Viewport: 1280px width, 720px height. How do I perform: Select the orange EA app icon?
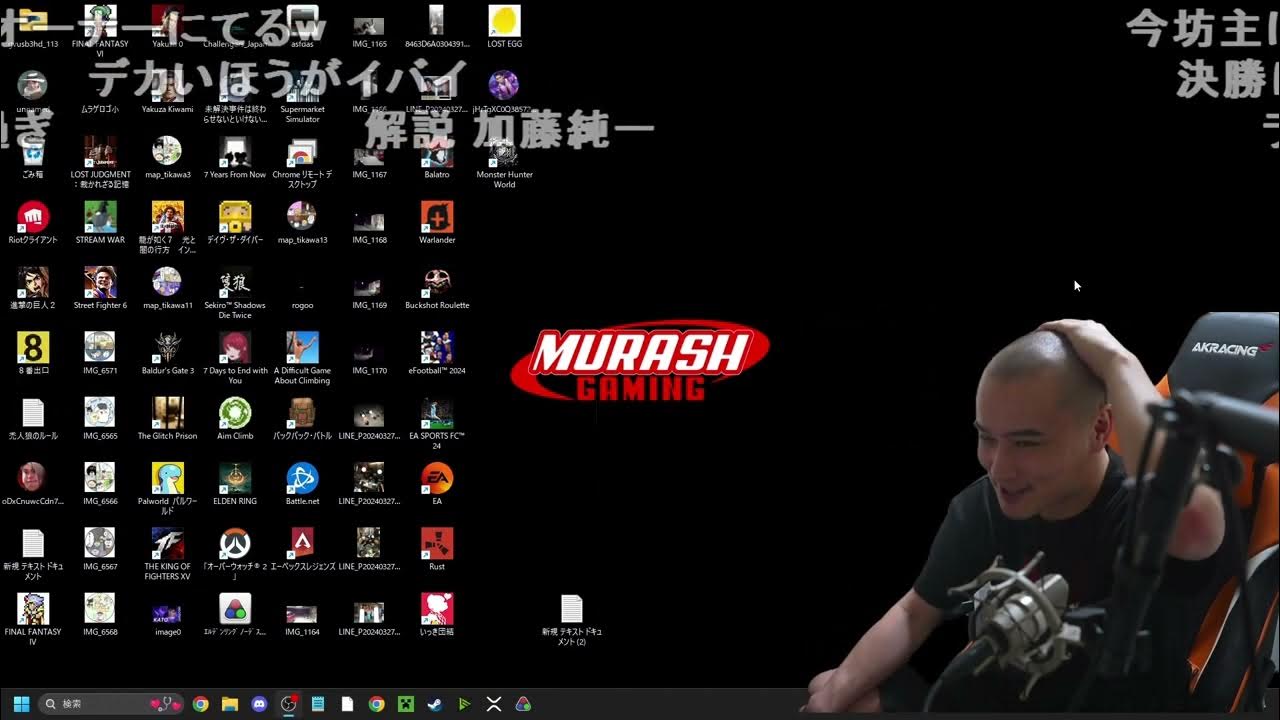pyautogui.click(x=437, y=484)
